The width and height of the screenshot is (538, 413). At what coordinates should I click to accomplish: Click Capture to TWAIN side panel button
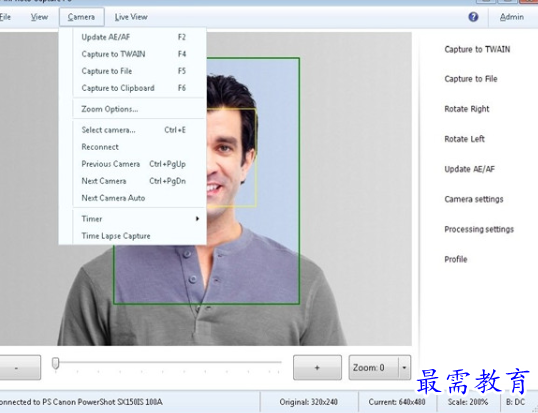pyautogui.click(x=477, y=49)
